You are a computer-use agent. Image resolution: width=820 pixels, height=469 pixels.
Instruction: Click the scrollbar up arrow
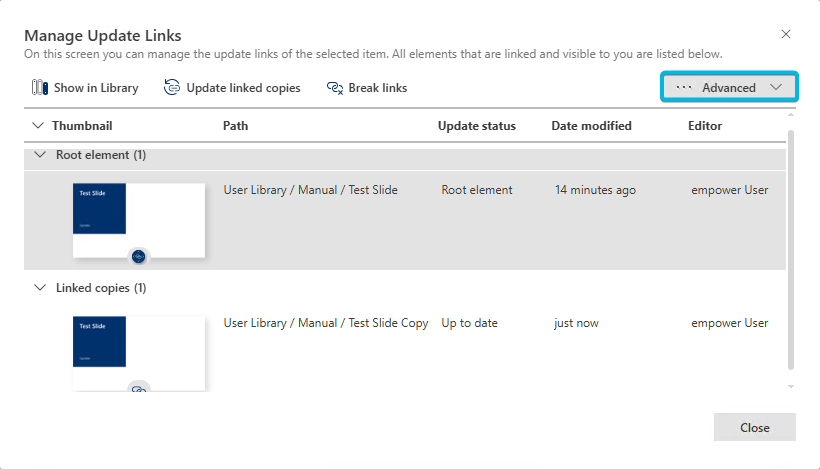pyautogui.click(x=791, y=115)
